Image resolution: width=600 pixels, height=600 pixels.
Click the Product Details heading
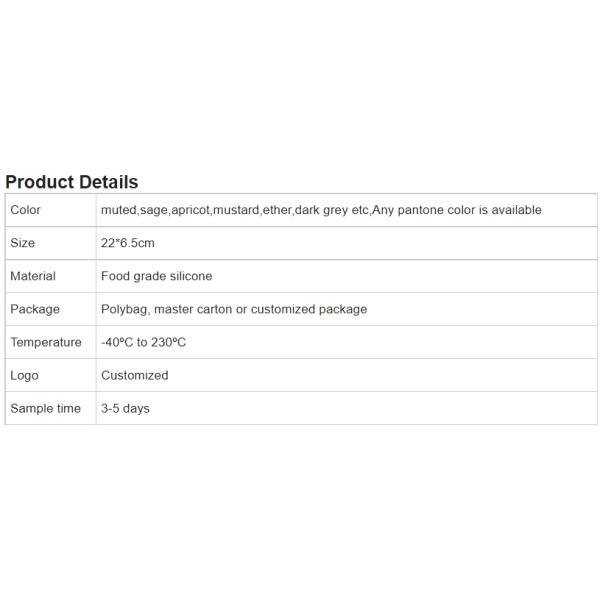pyautogui.click(x=72, y=182)
